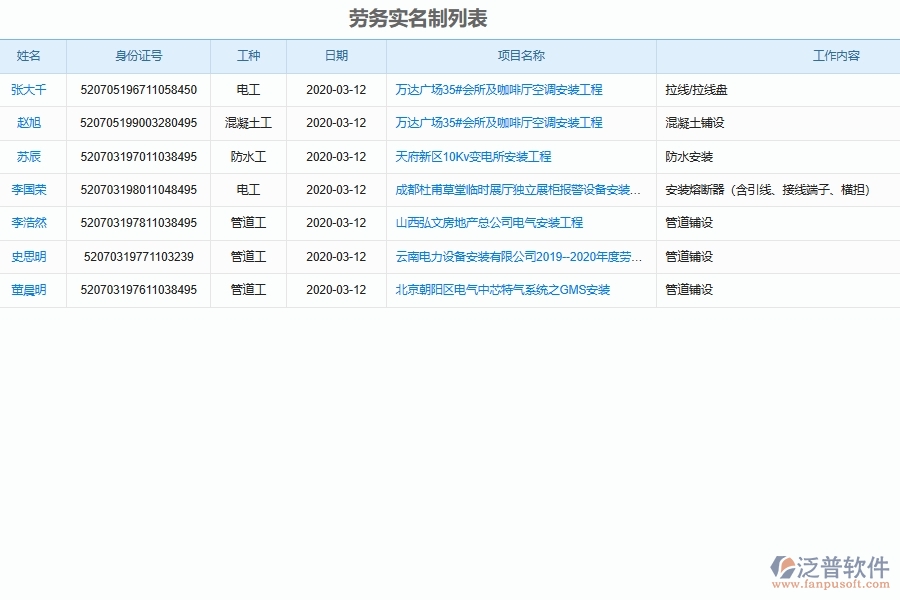Click the 日期 column header

coord(336,56)
